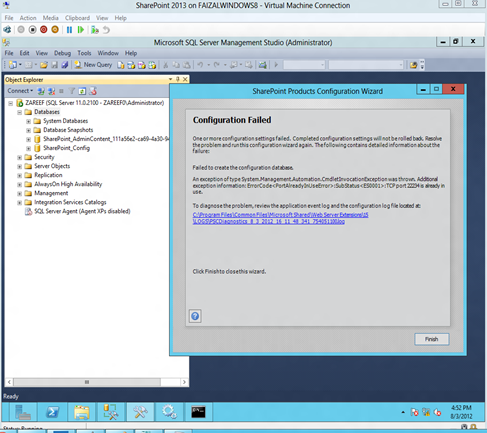The width and height of the screenshot is (487, 433).
Task: Click the Open File folder icon in SSMS
Action: 44,65
